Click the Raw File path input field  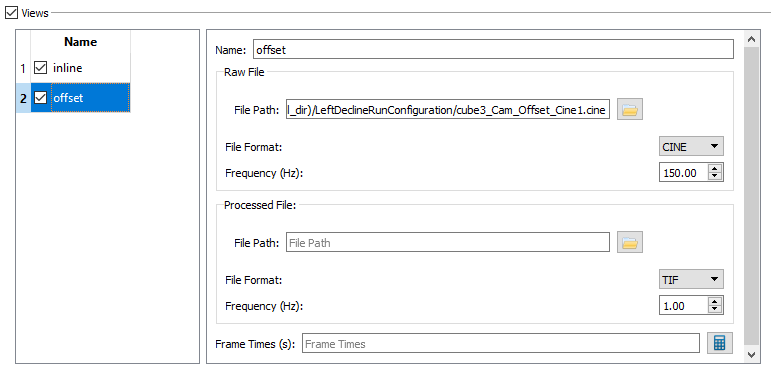click(448, 110)
